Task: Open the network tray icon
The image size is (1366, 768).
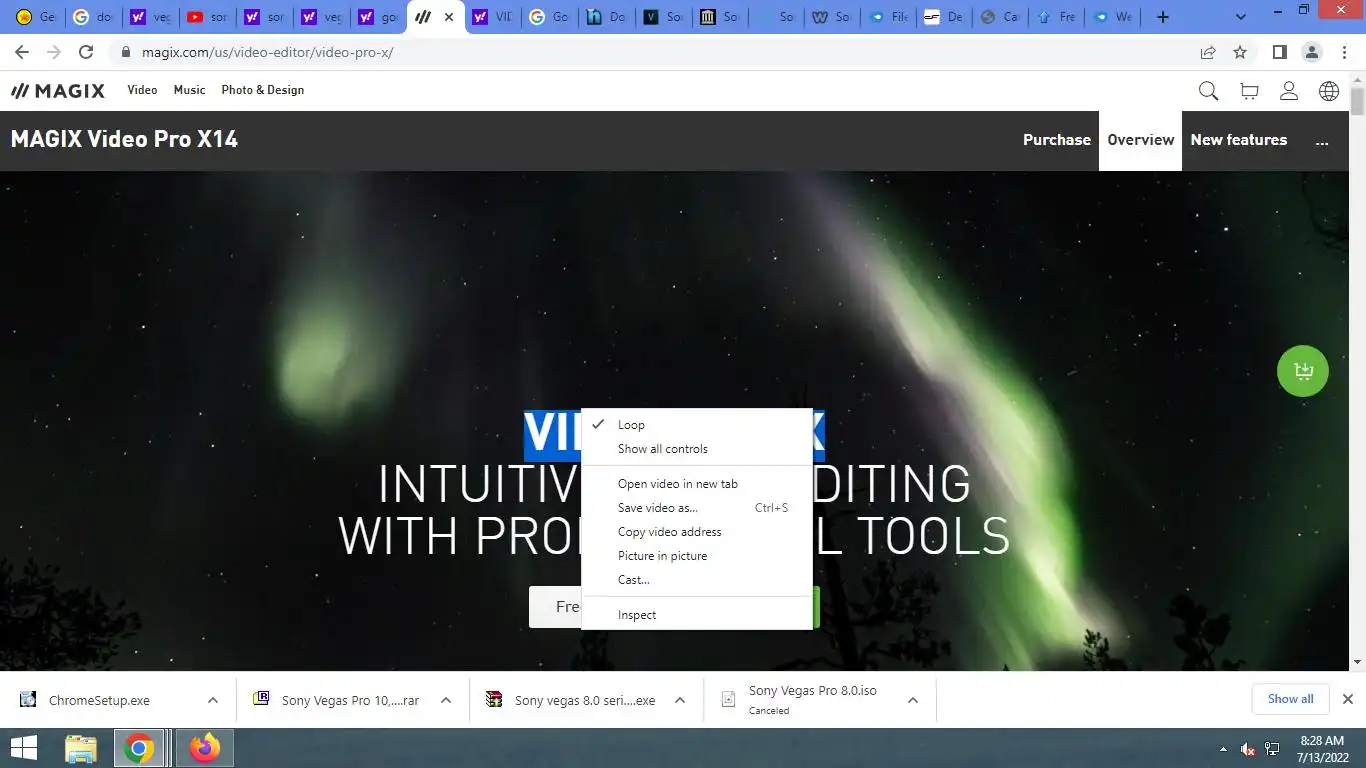Action: click(1273, 749)
